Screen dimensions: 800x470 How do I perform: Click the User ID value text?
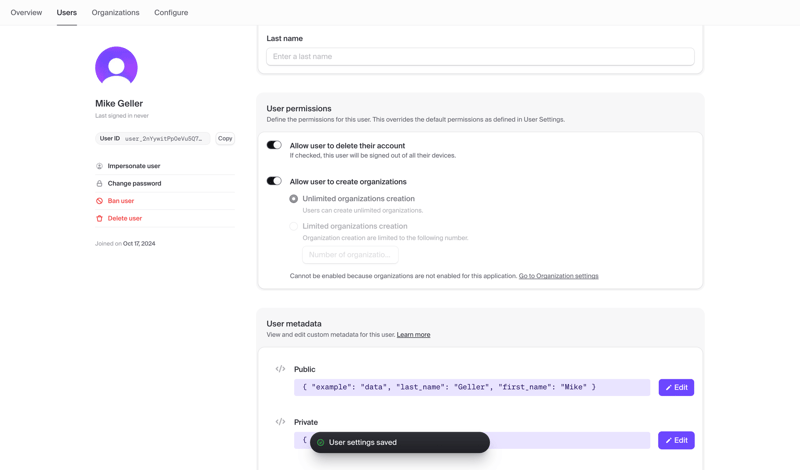(163, 139)
